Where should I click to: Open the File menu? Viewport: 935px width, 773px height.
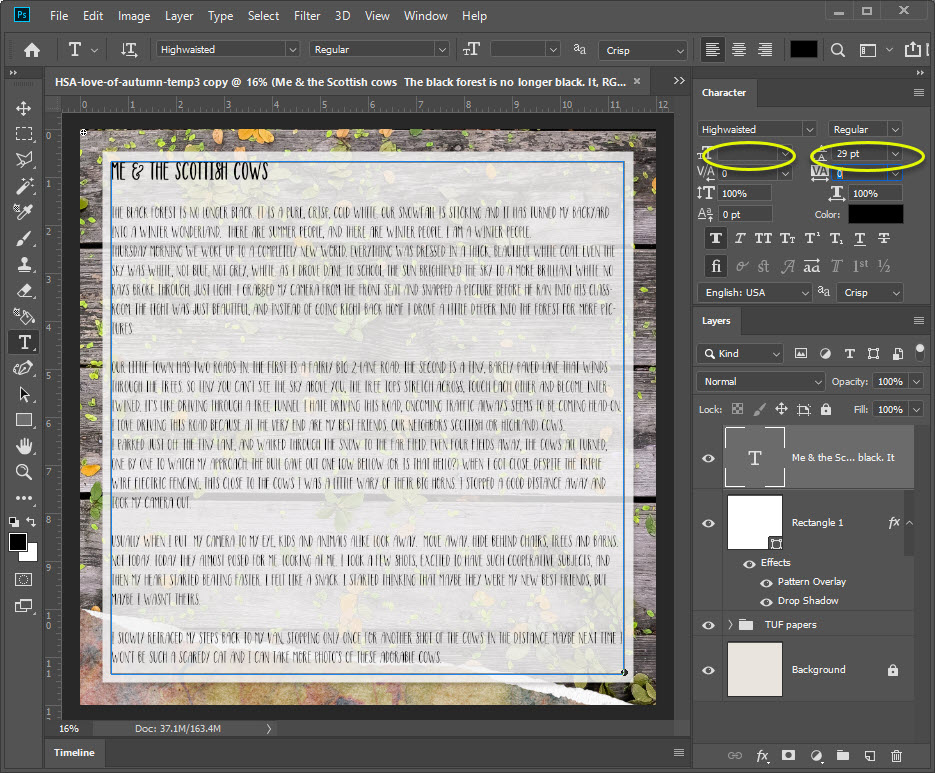pyautogui.click(x=58, y=16)
